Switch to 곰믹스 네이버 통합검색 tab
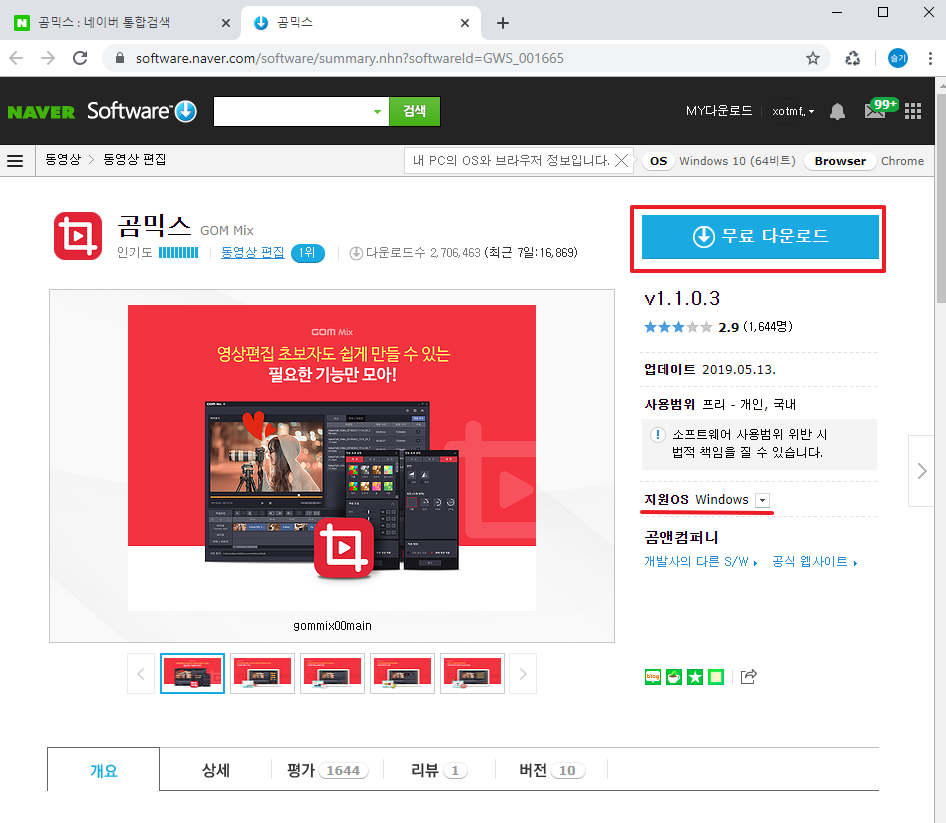The height and width of the screenshot is (823, 946). click(x=121, y=23)
